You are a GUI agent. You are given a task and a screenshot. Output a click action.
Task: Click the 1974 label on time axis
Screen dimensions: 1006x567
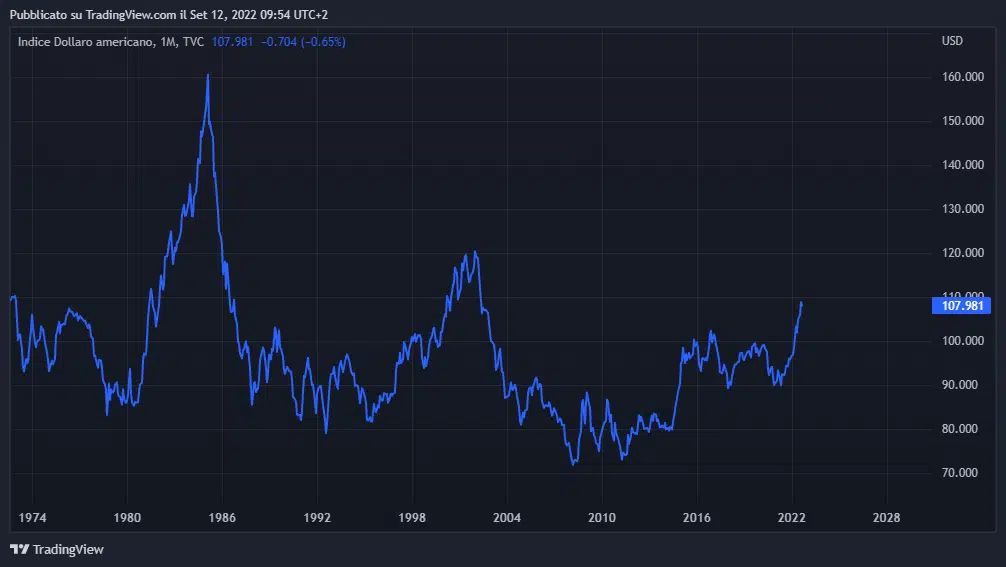coord(32,518)
